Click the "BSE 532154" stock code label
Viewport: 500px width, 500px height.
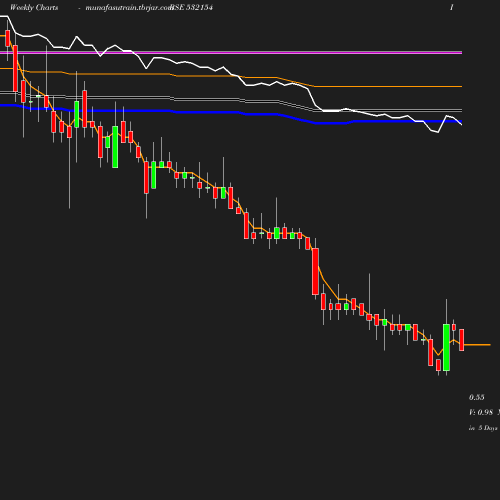click(x=191, y=7)
